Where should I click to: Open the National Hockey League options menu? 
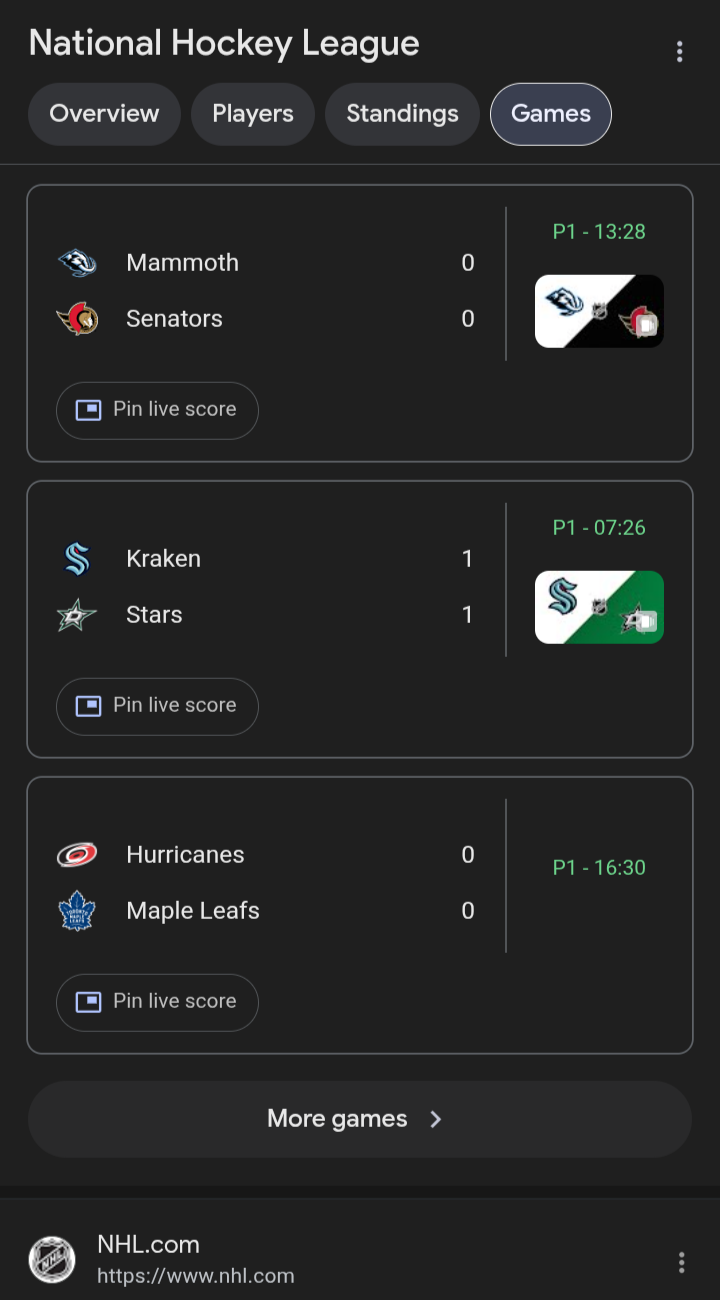click(x=680, y=51)
